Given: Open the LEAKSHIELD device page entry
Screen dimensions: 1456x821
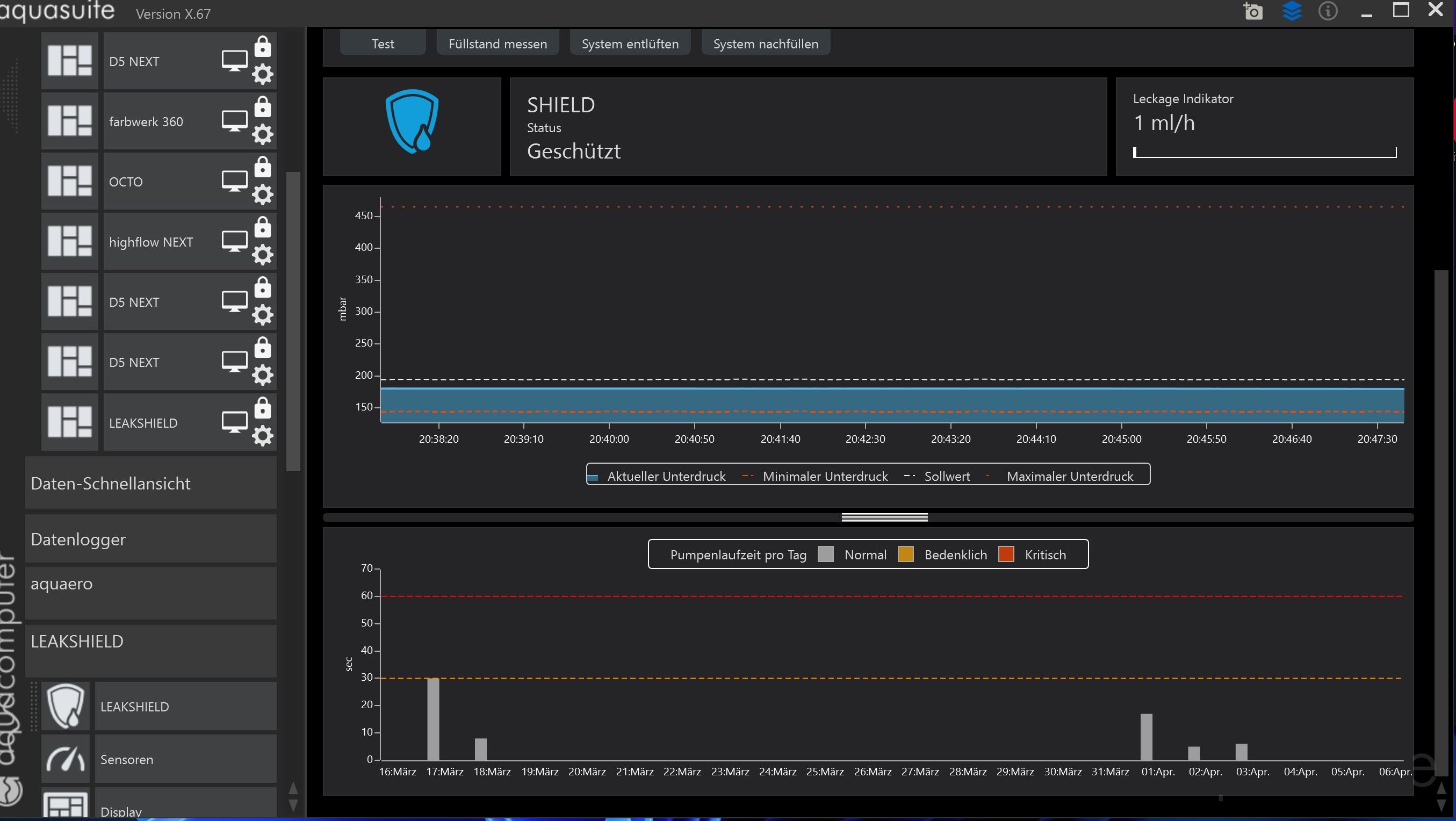Looking at the screenshot, I should [x=185, y=706].
